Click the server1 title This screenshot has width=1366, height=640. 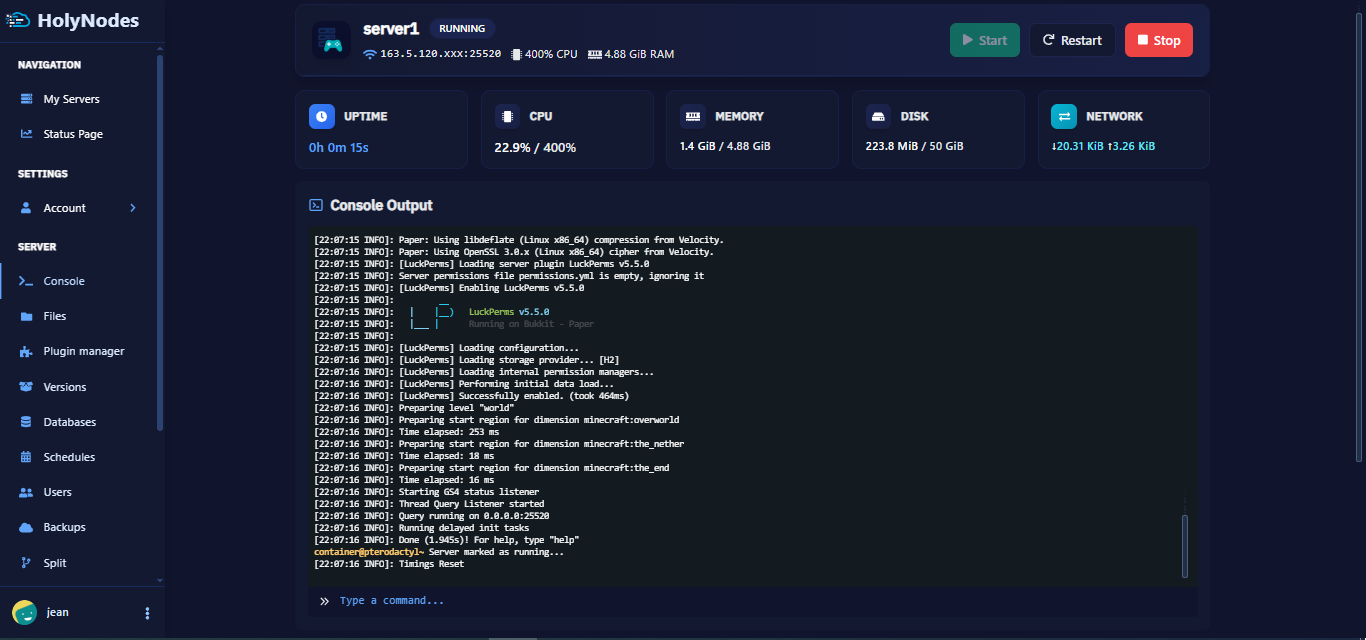click(x=392, y=29)
